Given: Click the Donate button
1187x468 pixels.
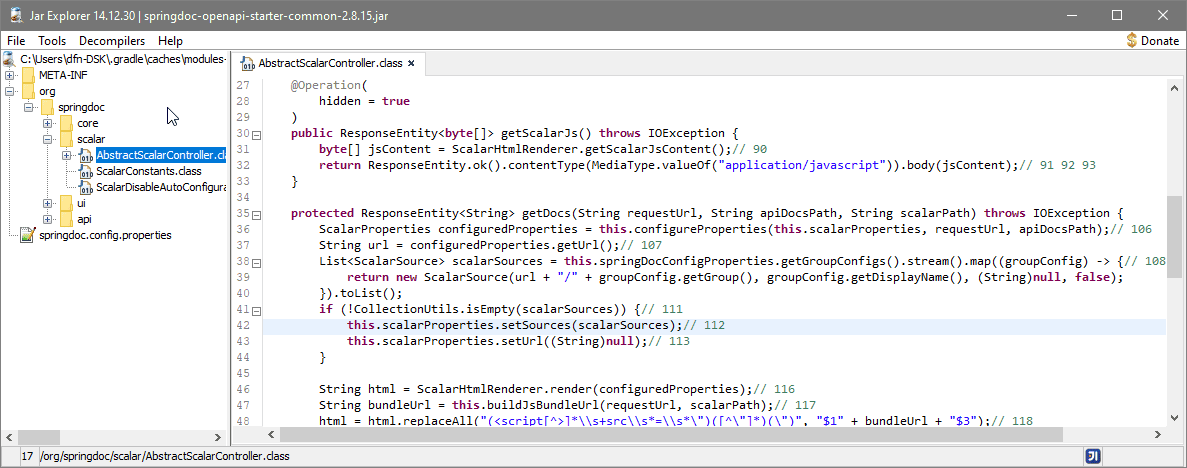Looking at the screenshot, I should (1152, 41).
